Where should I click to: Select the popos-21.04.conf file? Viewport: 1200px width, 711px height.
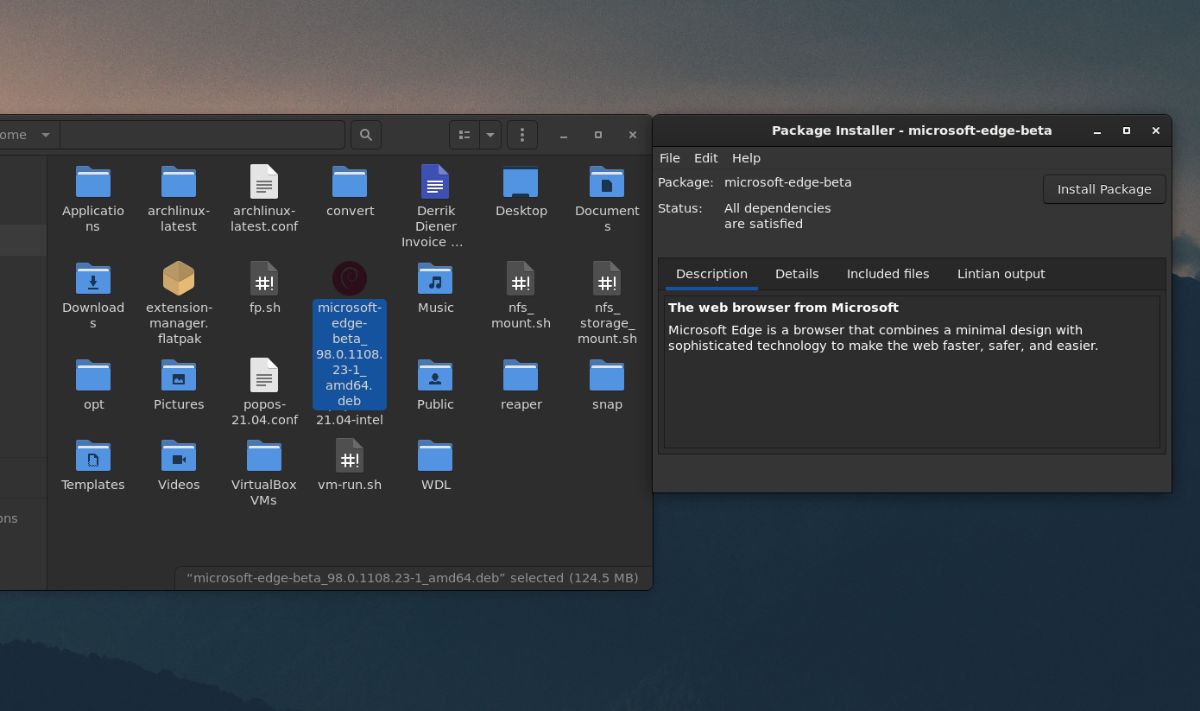263,377
